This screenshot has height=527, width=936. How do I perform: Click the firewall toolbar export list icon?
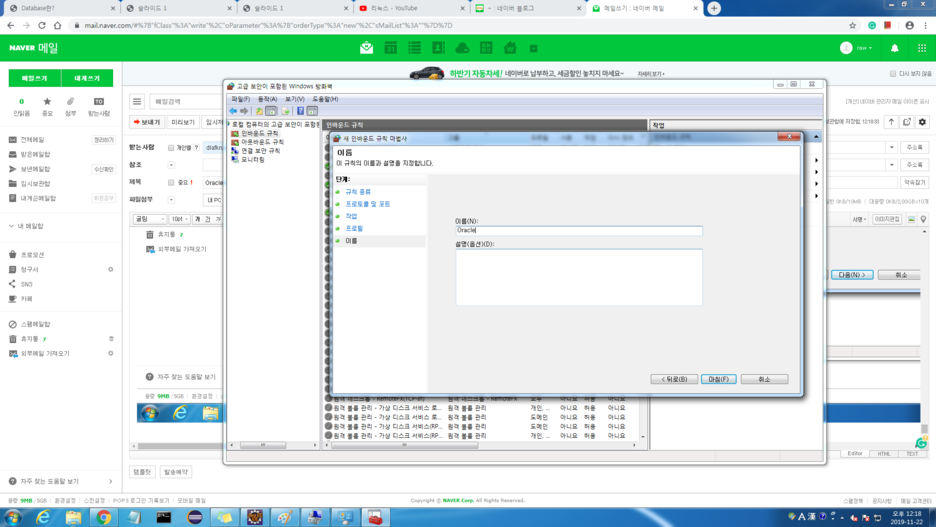pyautogui.click(x=285, y=111)
